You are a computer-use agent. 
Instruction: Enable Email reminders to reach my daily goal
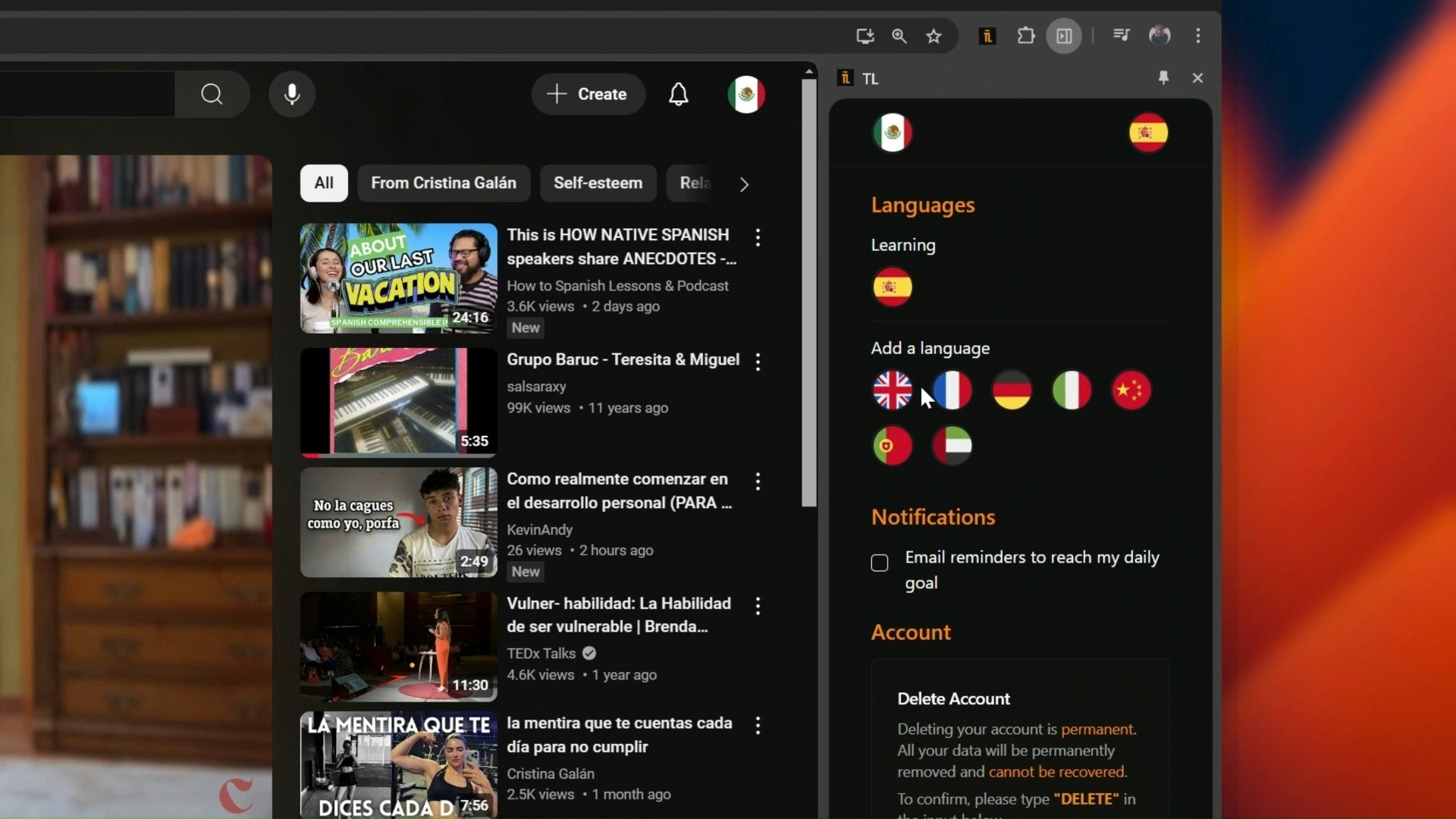pyautogui.click(x=879, y=563)
